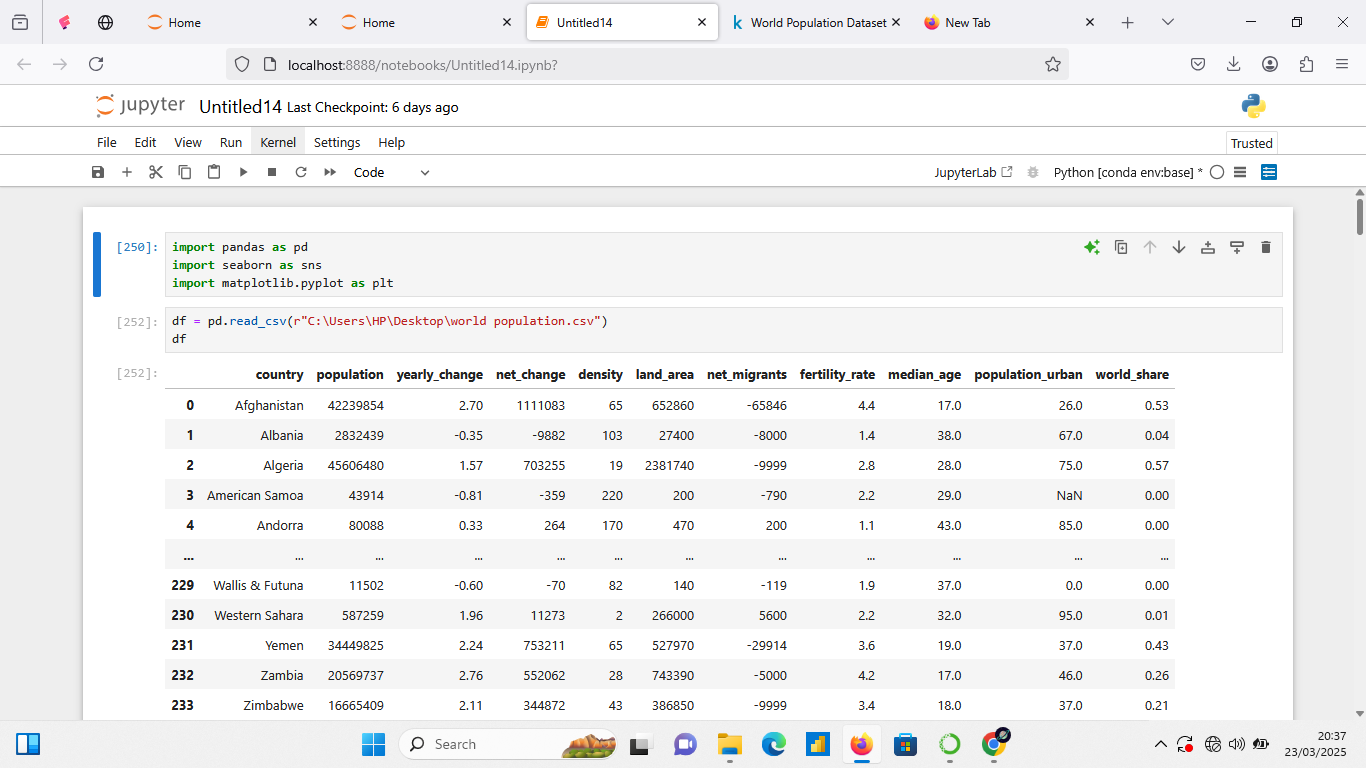Switch kernel Python [conda env:base]

[1128, 172]
